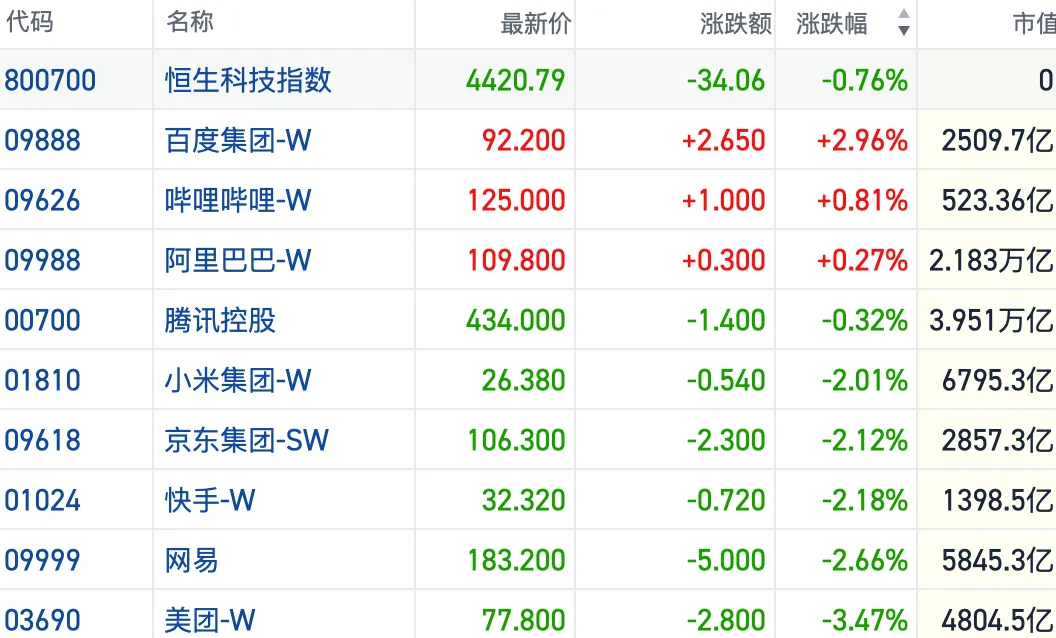Open 哔哩哔哩-W stock page
The image size is (1056, 638).
point(238,201)
